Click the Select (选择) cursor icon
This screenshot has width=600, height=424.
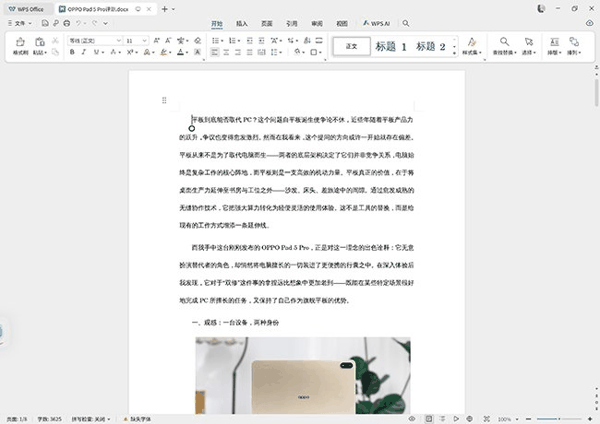tap(531, 43)
